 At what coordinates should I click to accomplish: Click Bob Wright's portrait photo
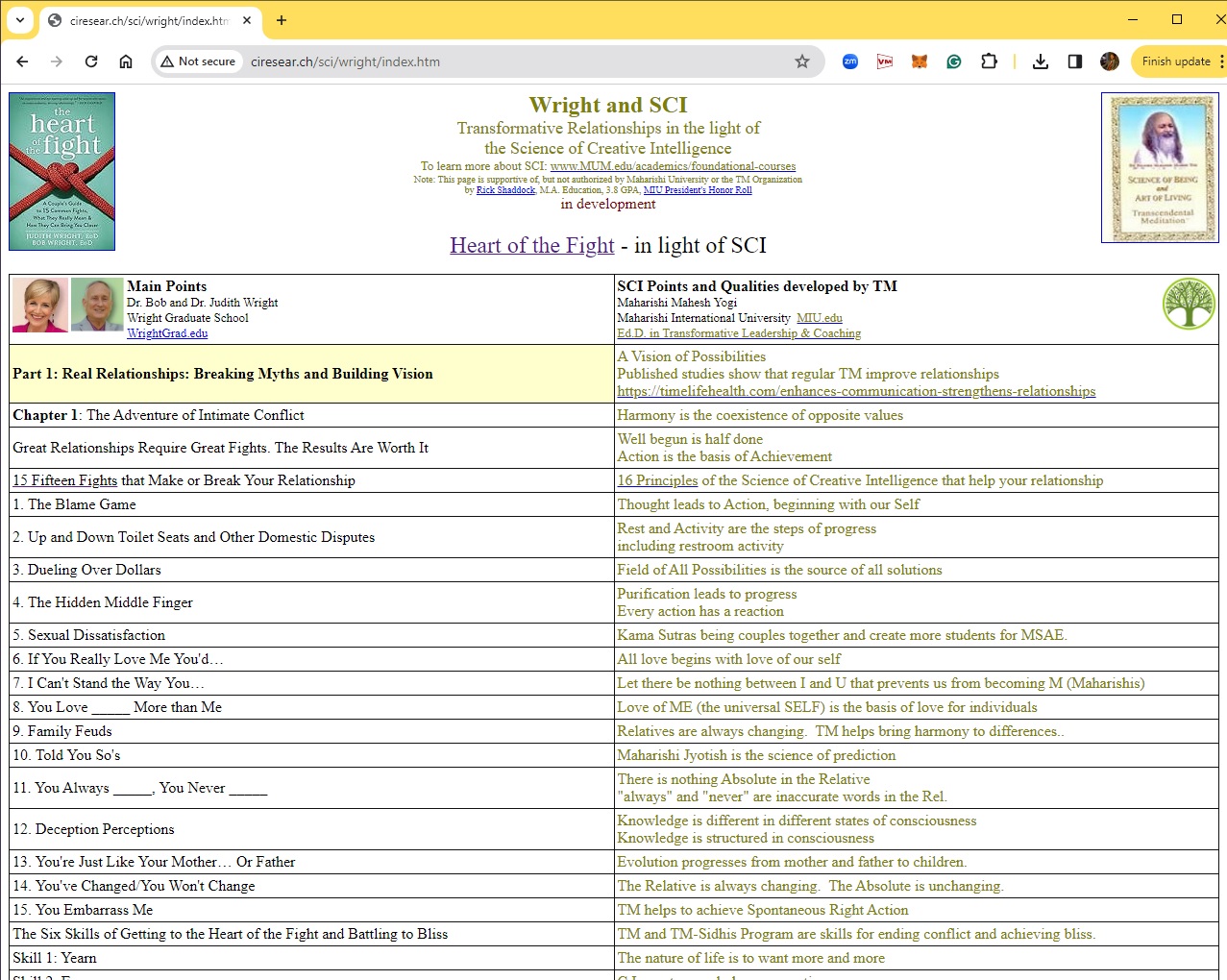tap(97, 305)
